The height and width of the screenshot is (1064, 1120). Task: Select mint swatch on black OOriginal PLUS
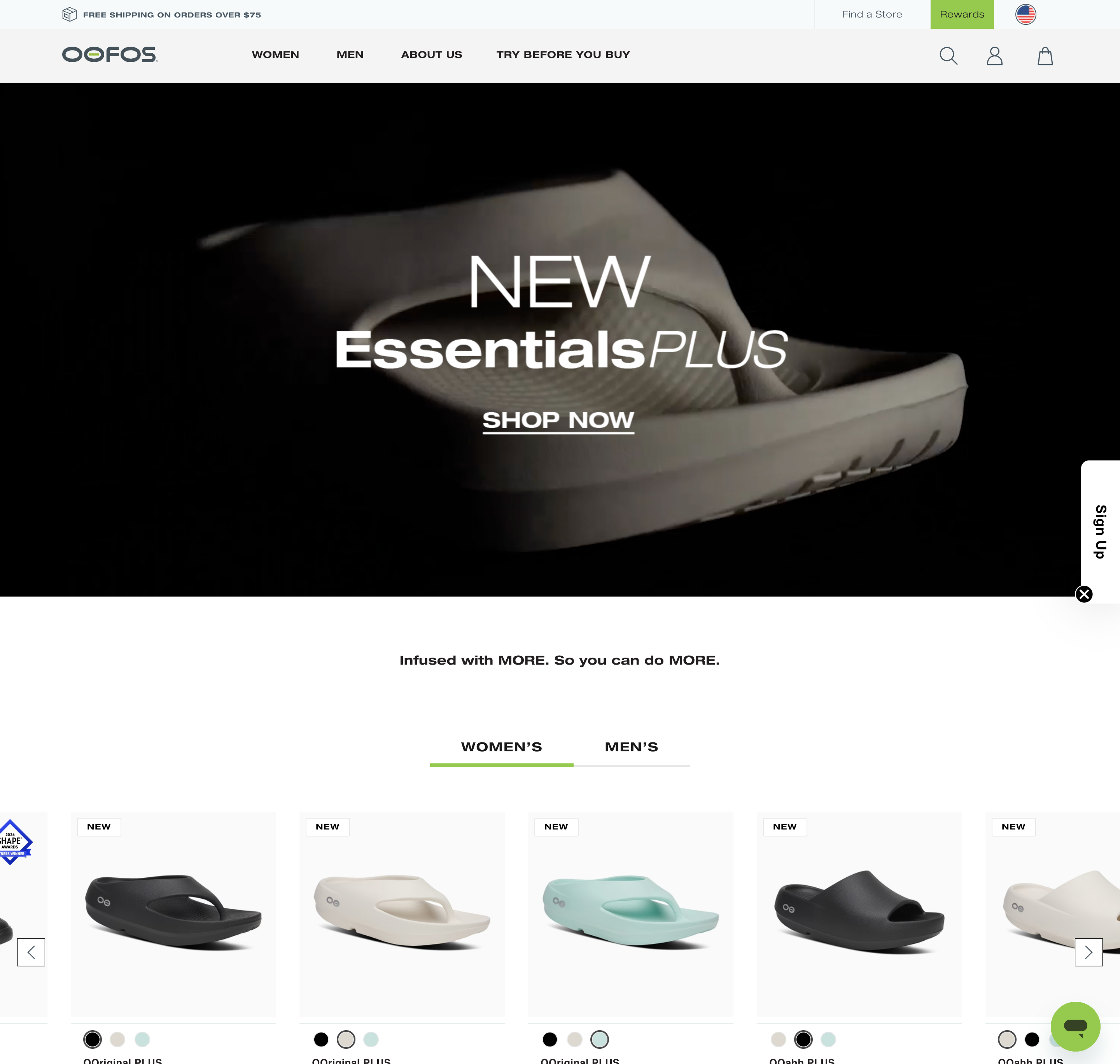(142, 1039)
